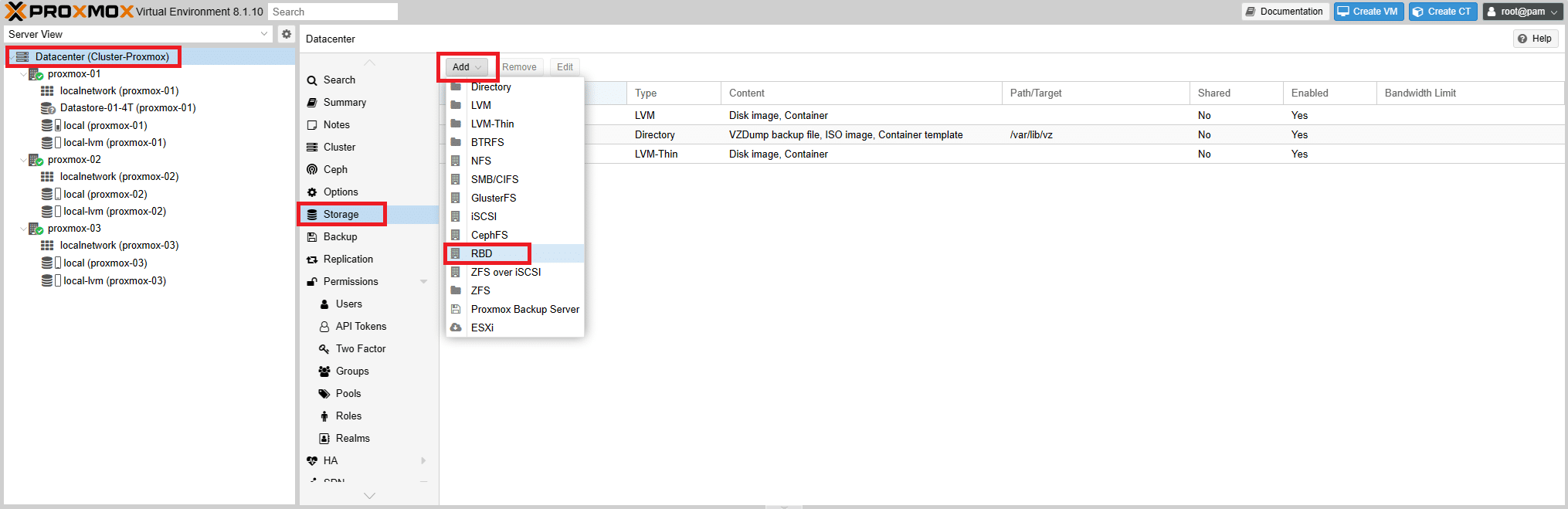Open the Users page
The width and height of the screenshot is (1568, 509).
(348, 304)
